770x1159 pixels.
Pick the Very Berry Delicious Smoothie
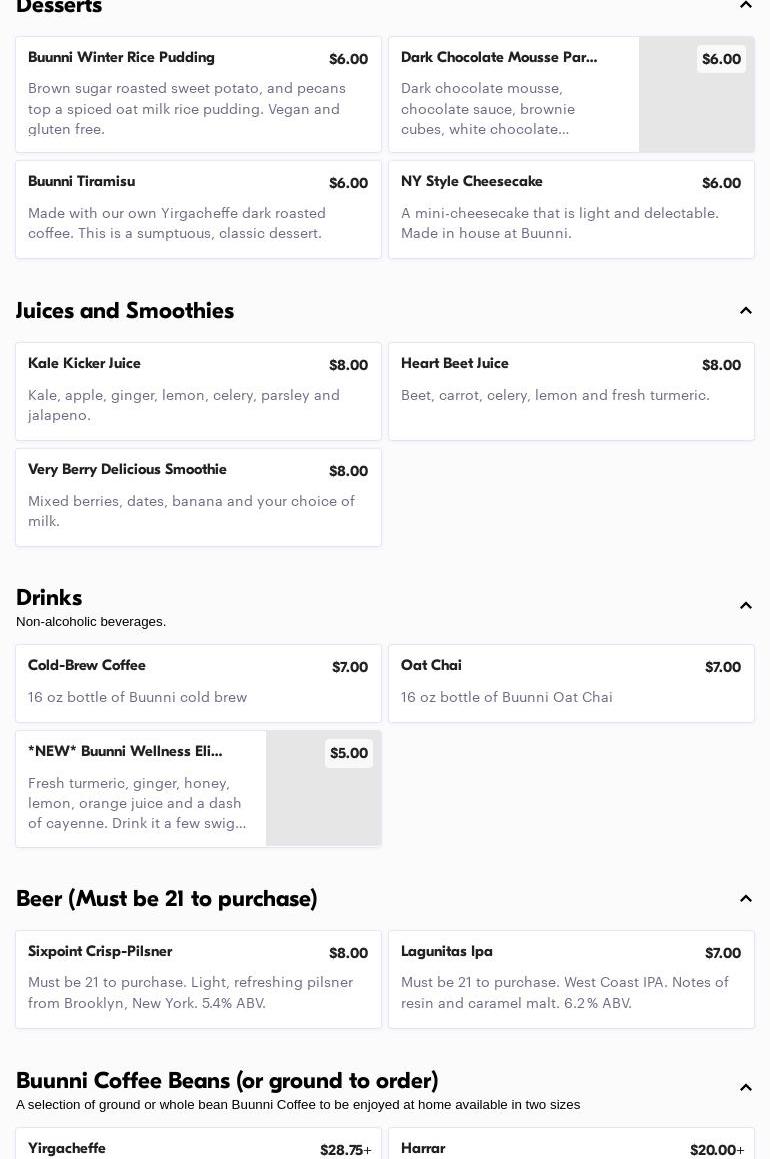[x=198, y=497]
